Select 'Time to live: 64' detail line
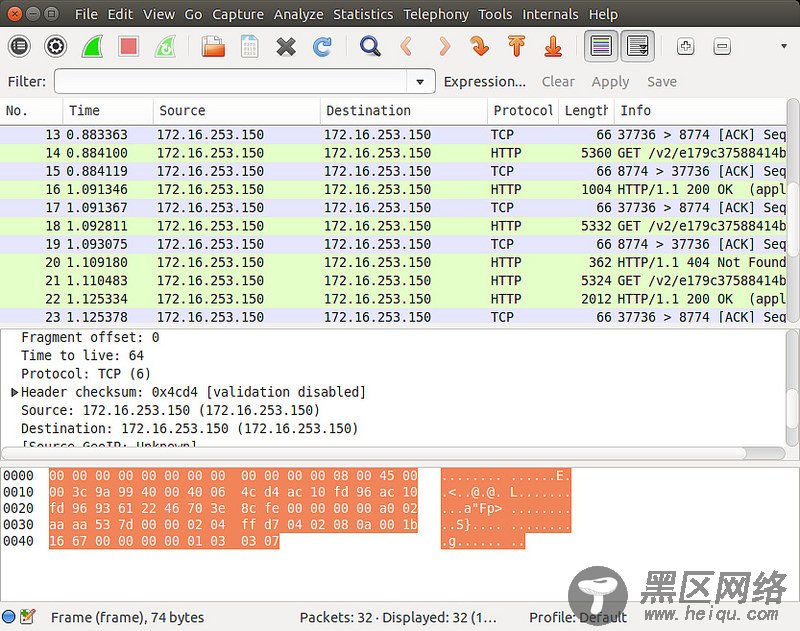Image resolution: width=800 pixels, height=631 pixels. coord(82,355)
